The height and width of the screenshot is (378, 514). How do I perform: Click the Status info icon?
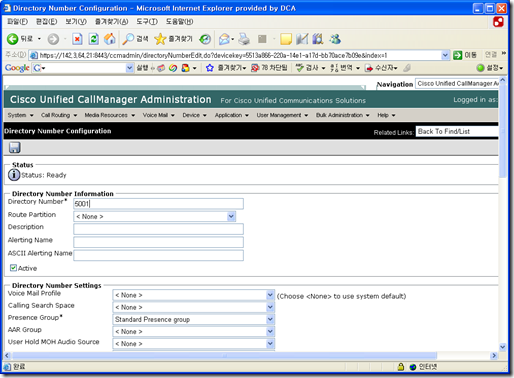(x=14, y=175)
